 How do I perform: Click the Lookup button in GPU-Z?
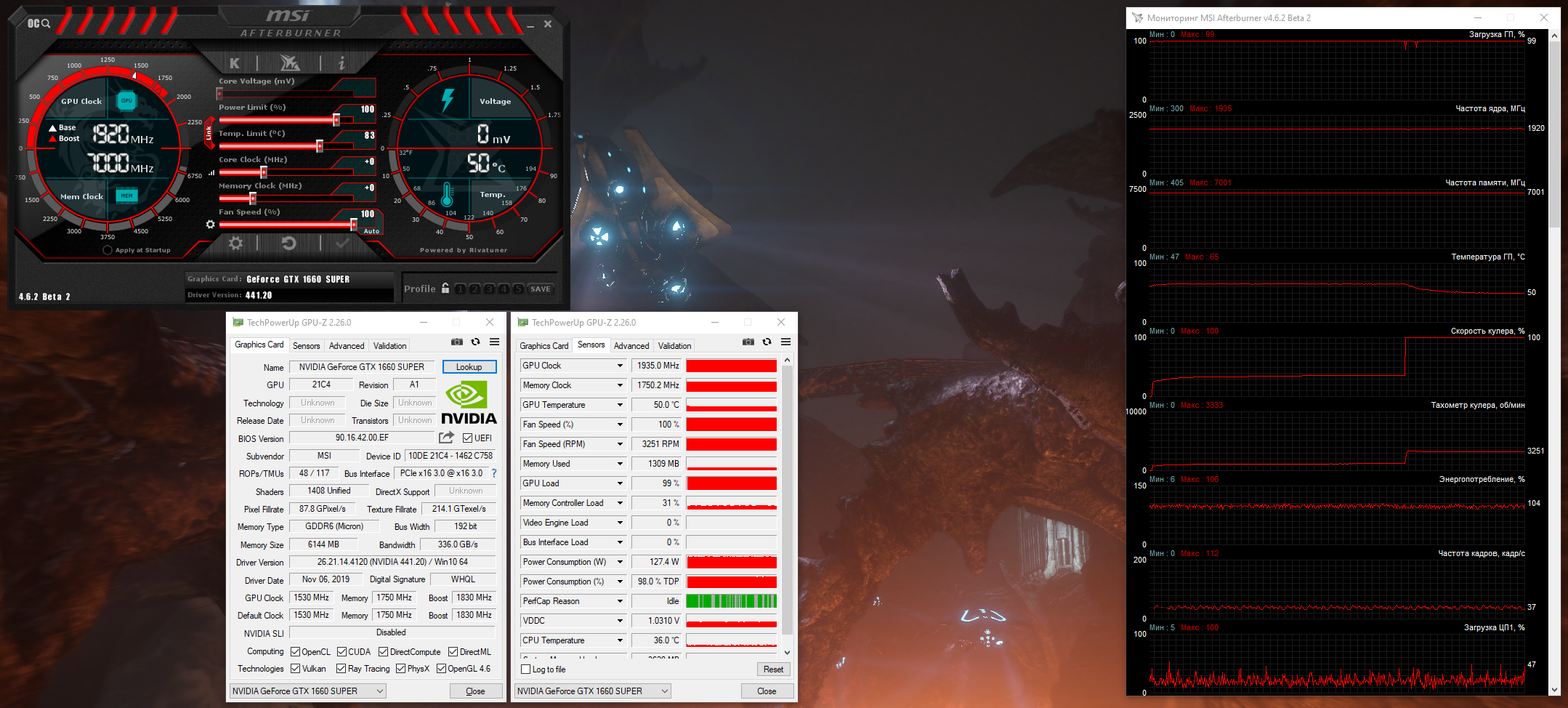coord(469,367)
